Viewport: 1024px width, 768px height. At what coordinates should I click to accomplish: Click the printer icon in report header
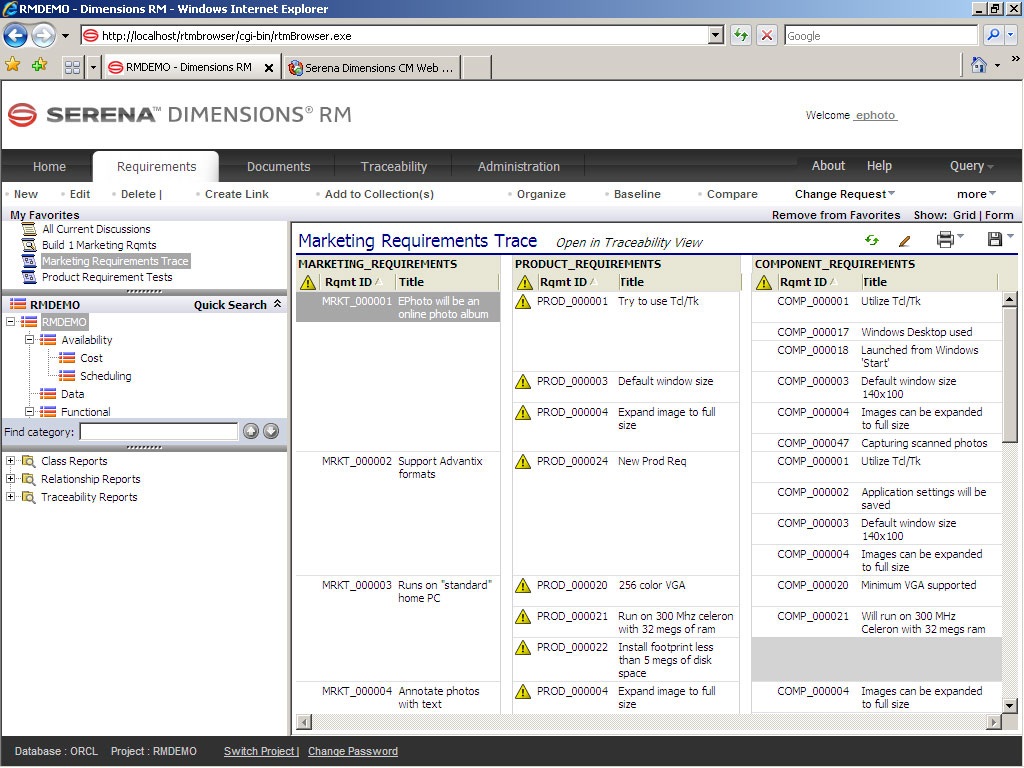coord(945,240)
